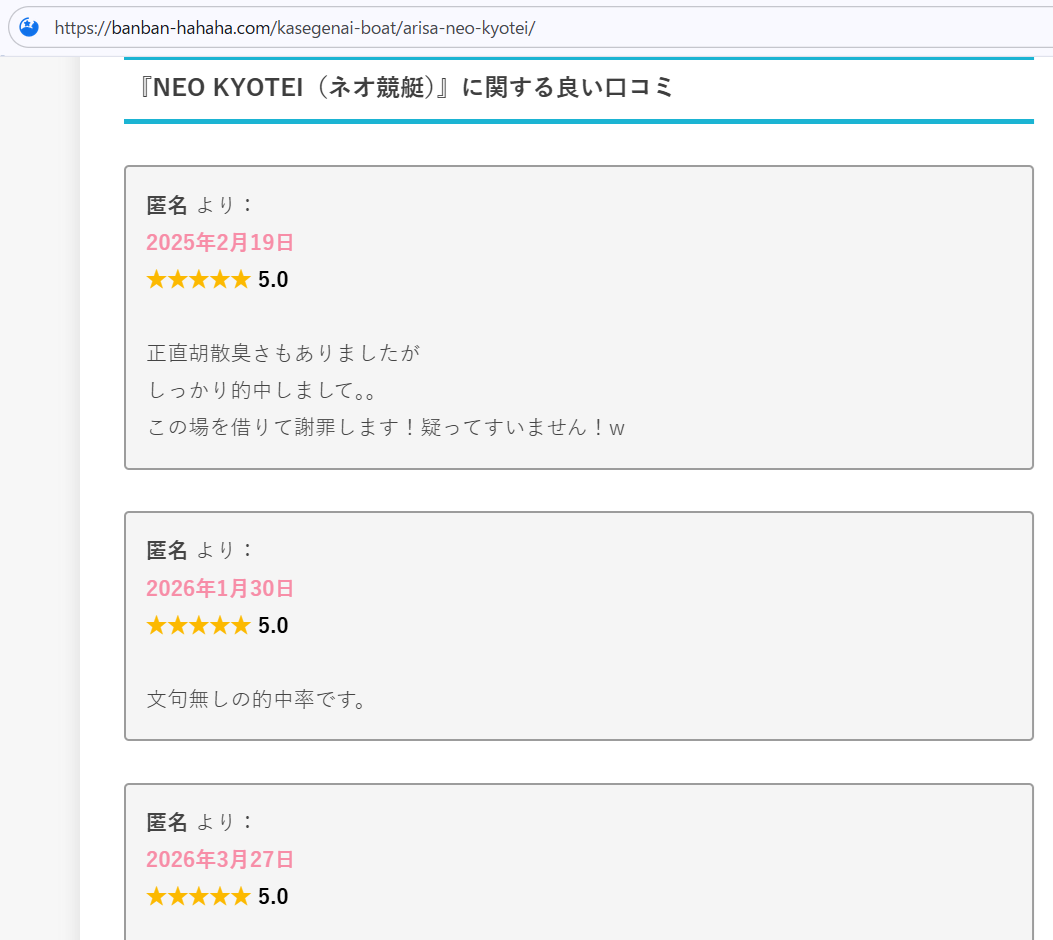Click the third star in the top review rating
Image resolution: width=1053 pixels, height=940 pixels.
(198, 279)
